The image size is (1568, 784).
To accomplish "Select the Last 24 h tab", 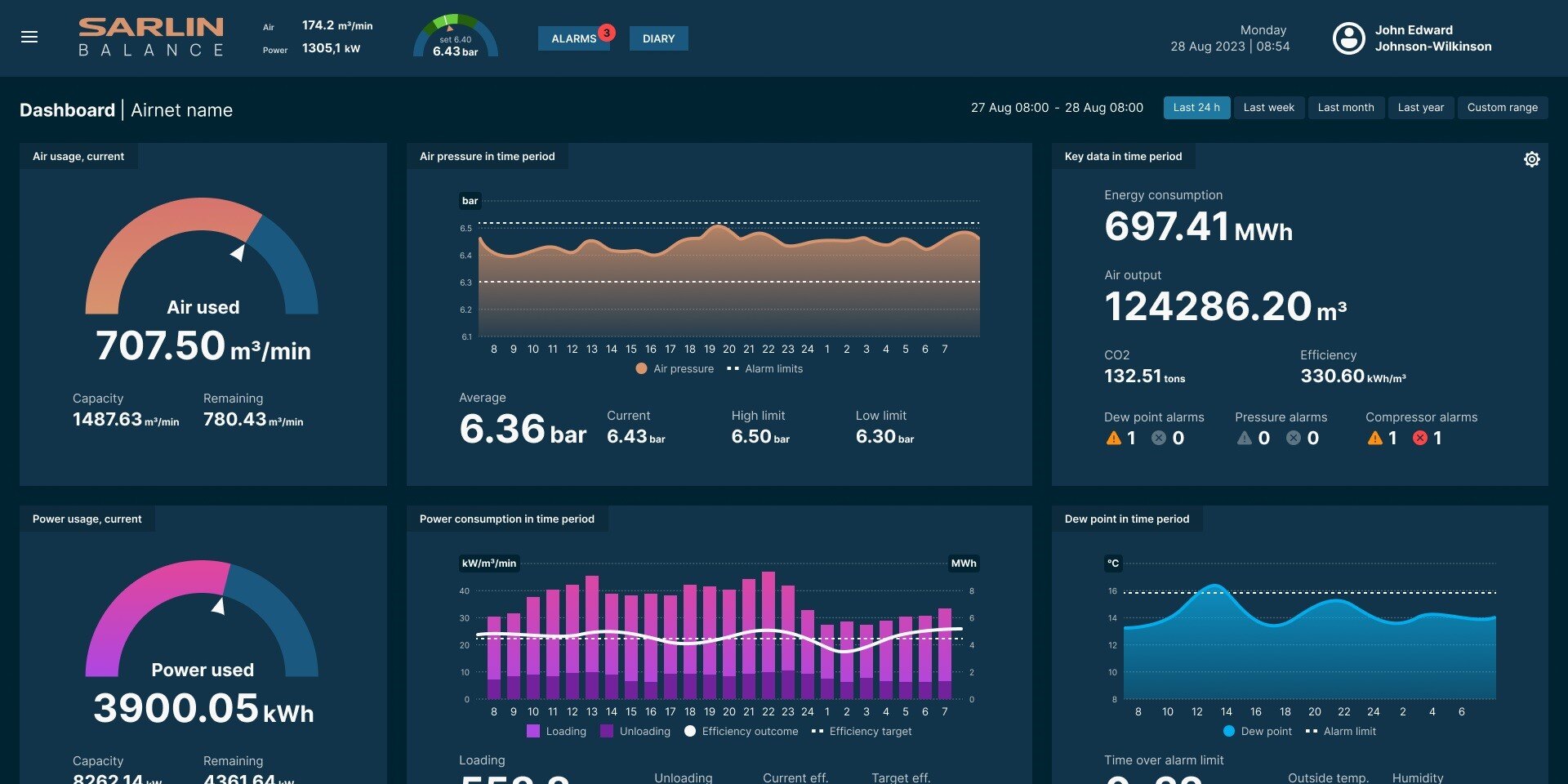I will click(x=1196, y=108).
